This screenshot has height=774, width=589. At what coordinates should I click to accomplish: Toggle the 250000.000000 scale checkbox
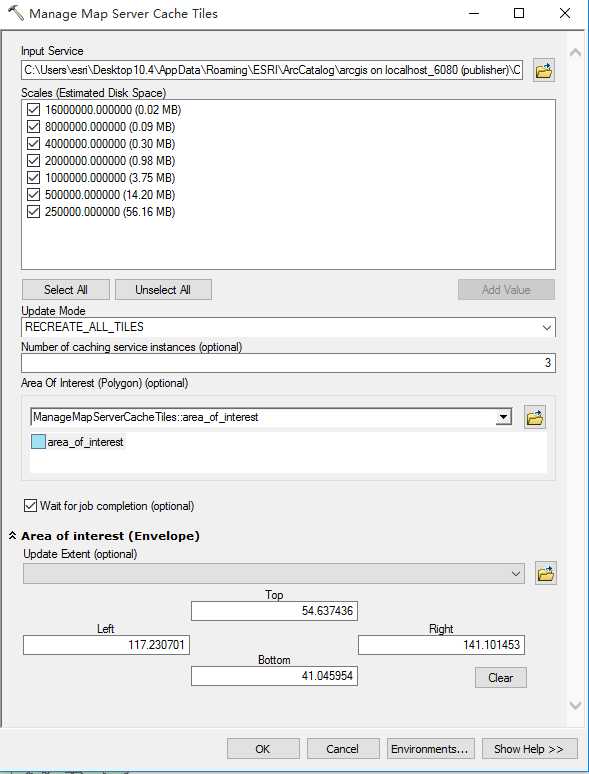pos(34,212)
